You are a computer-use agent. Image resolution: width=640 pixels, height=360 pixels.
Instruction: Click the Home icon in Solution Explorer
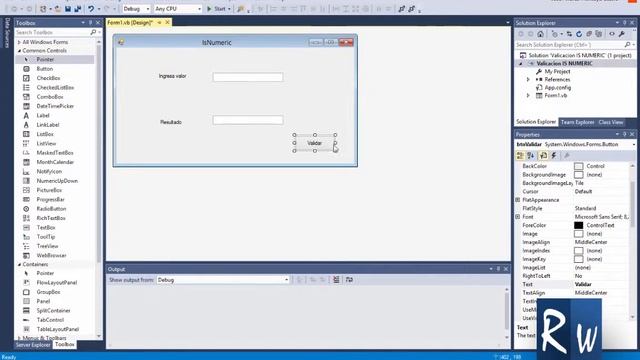(x=540, y=34)
